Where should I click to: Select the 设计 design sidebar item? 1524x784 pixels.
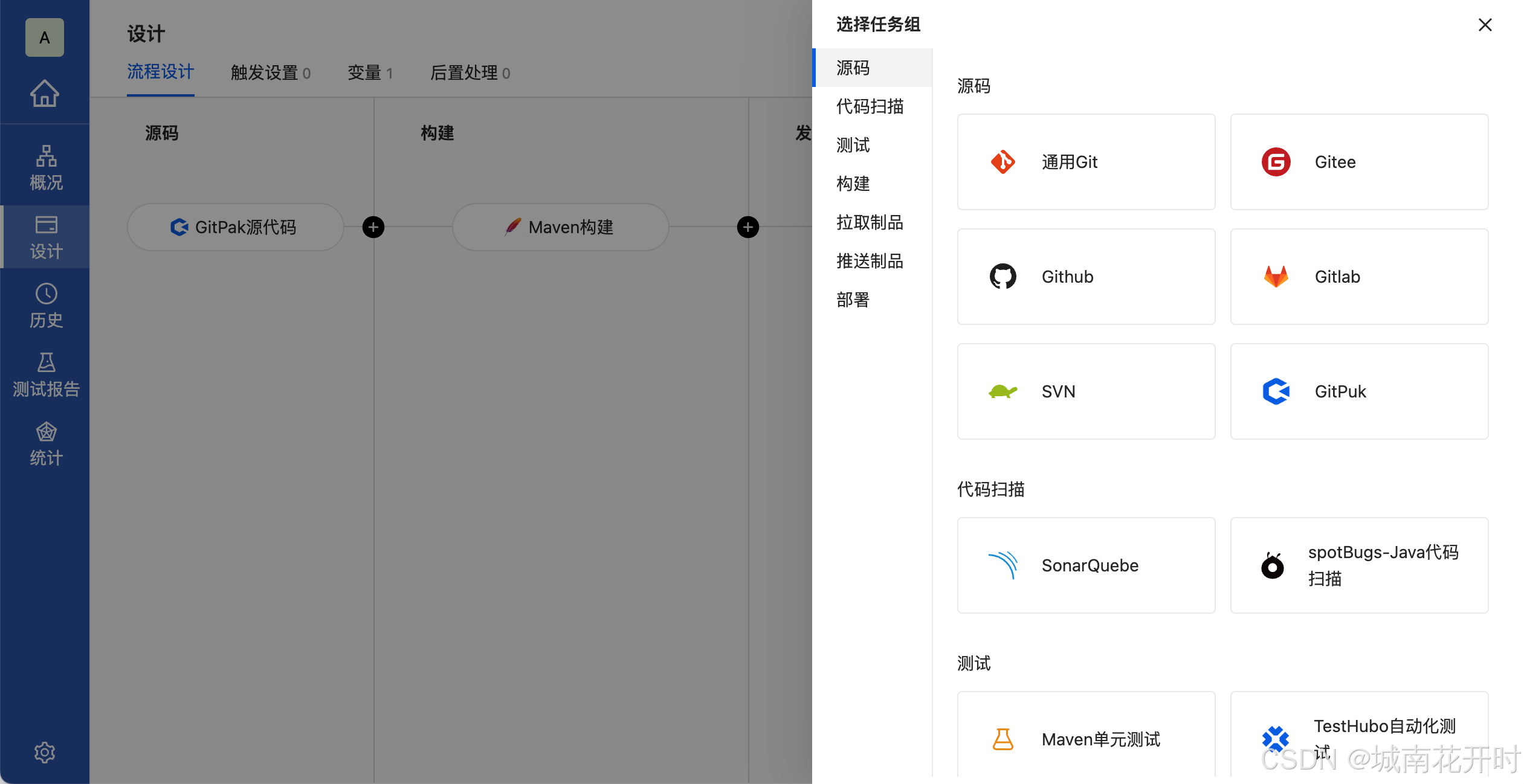coord(46,237)
